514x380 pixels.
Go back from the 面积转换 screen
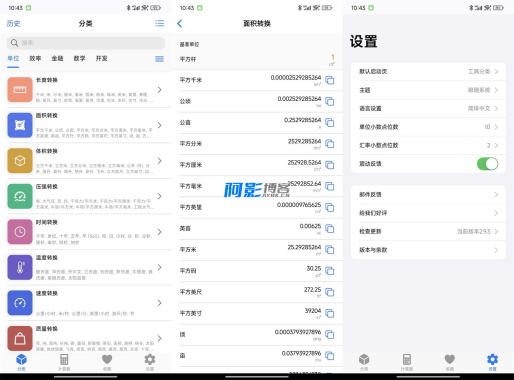point(180,23)
